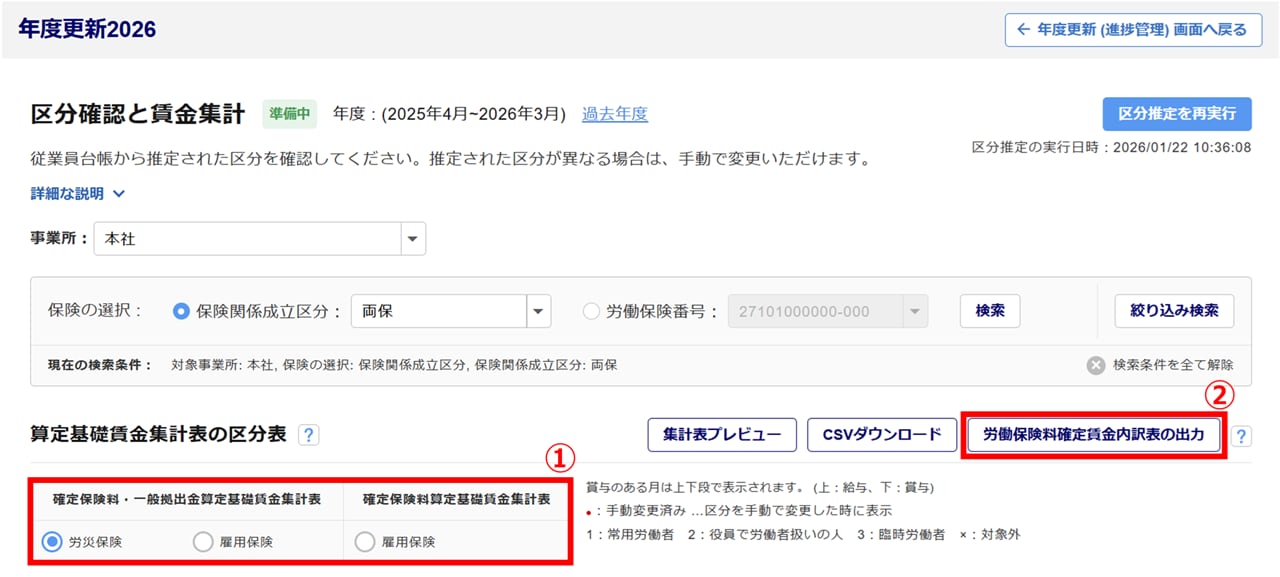
Task: Click 労働保険料確定賃金内訳表の出力 button
Action: pyautogui.click(x=1094, y=435)
